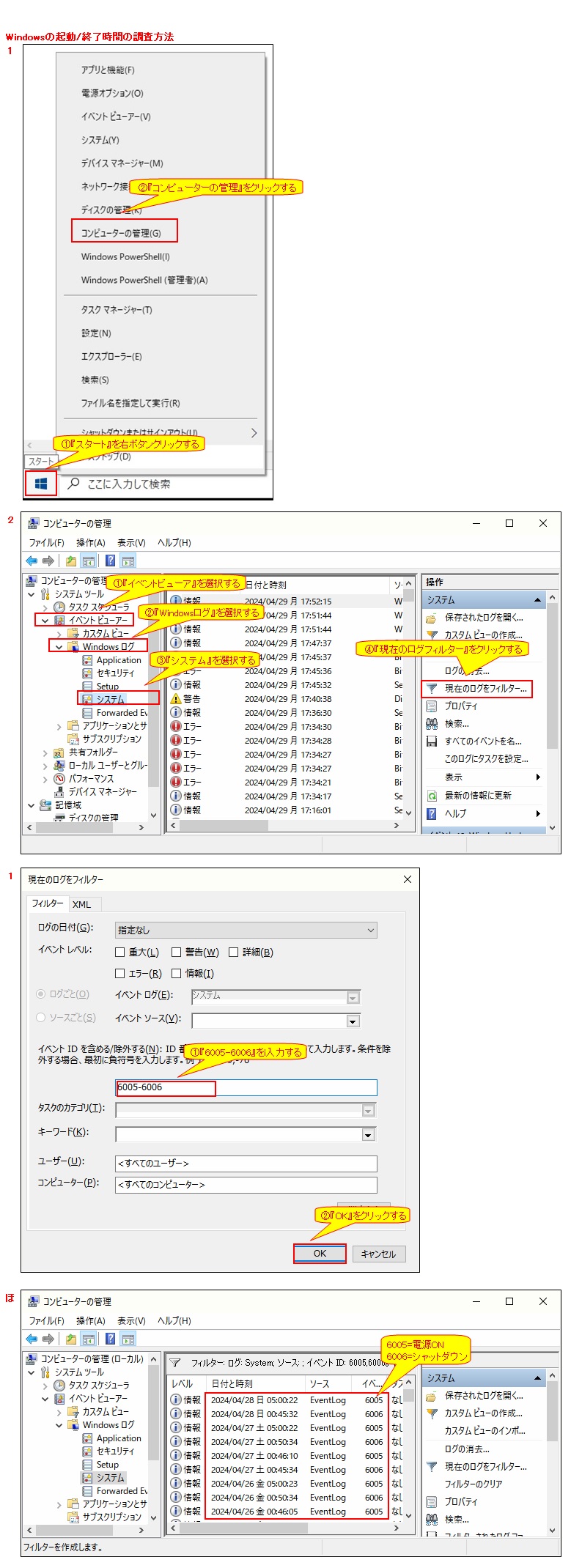Click the refresh icon beside 最新の情報に更新

point(432,795)
